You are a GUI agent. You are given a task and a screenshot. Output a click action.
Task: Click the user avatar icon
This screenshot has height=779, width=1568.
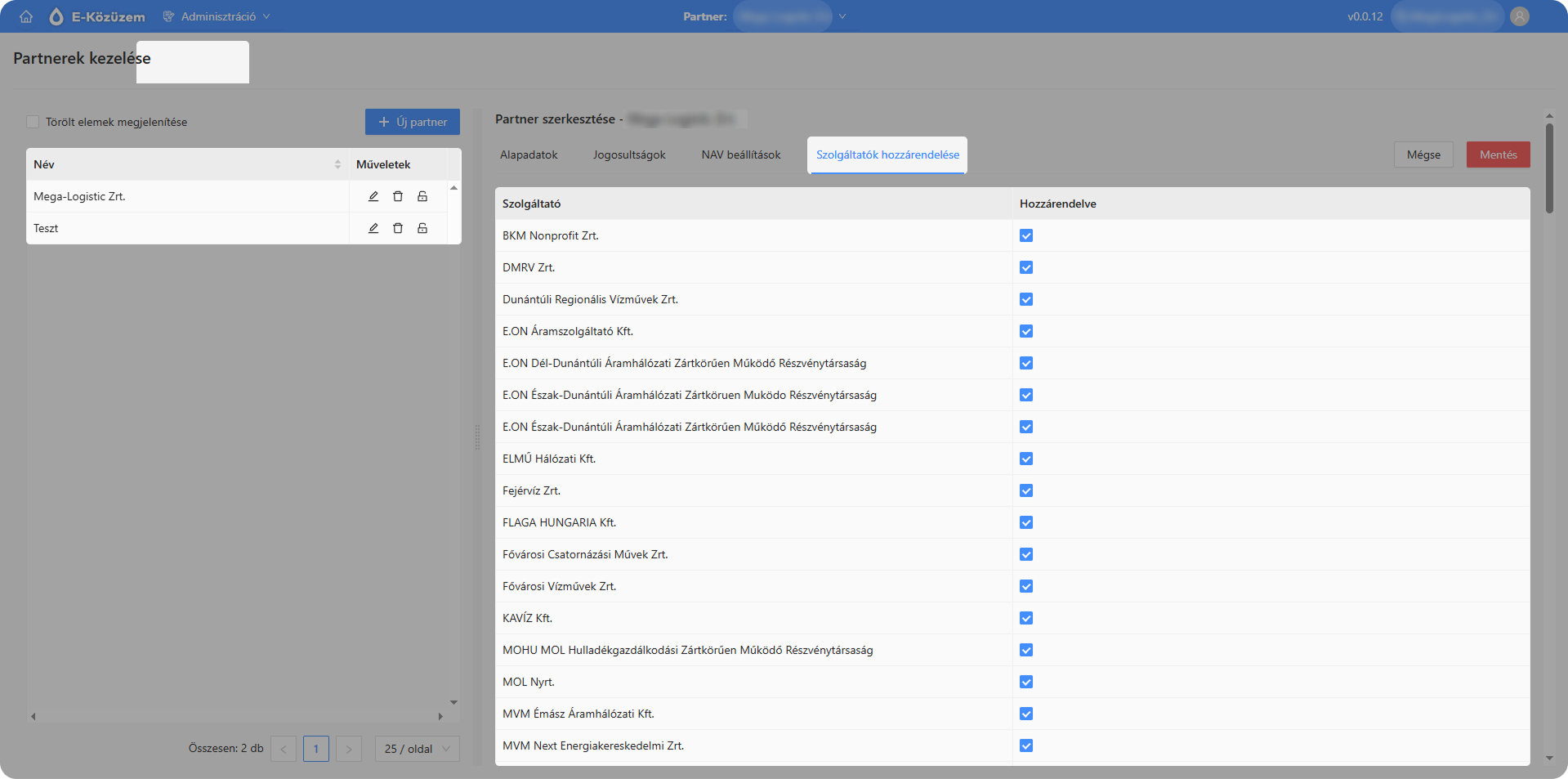click(1520, 16)
